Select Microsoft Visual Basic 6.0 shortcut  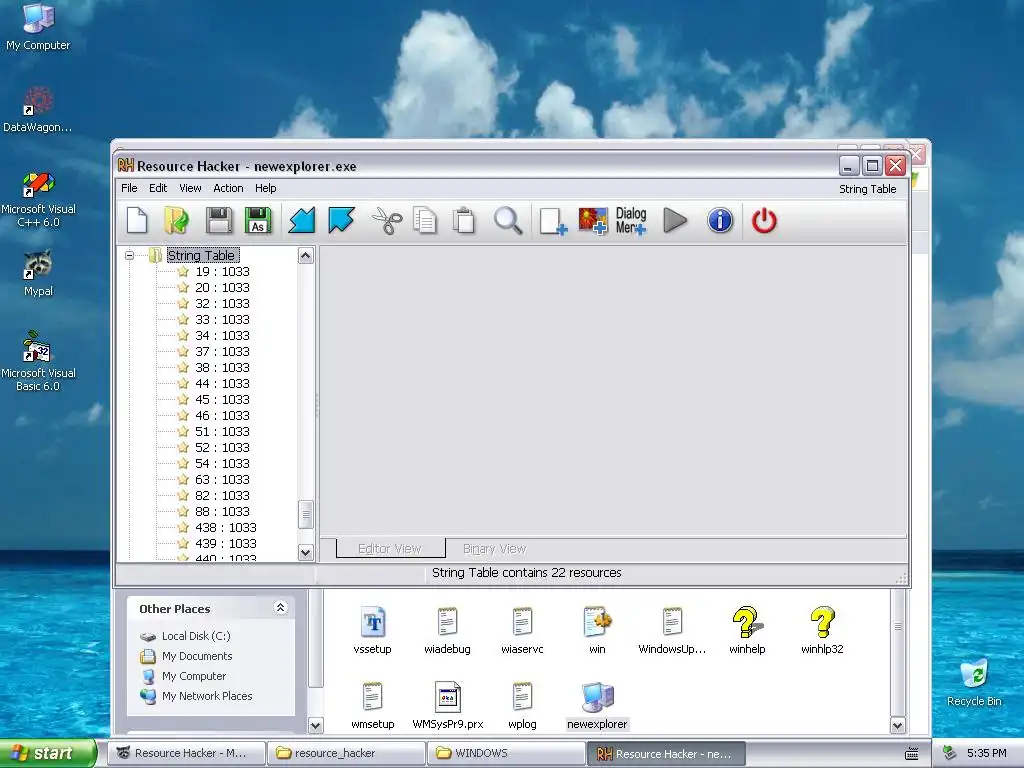click(38, 360)
